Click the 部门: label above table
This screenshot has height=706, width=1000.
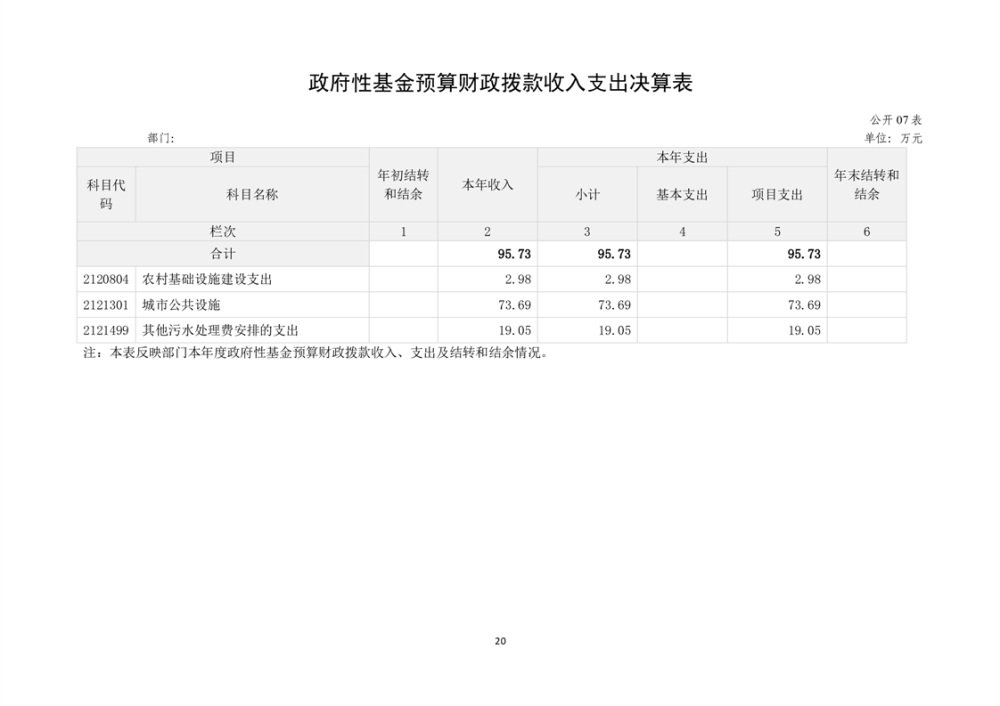point(161,138)
